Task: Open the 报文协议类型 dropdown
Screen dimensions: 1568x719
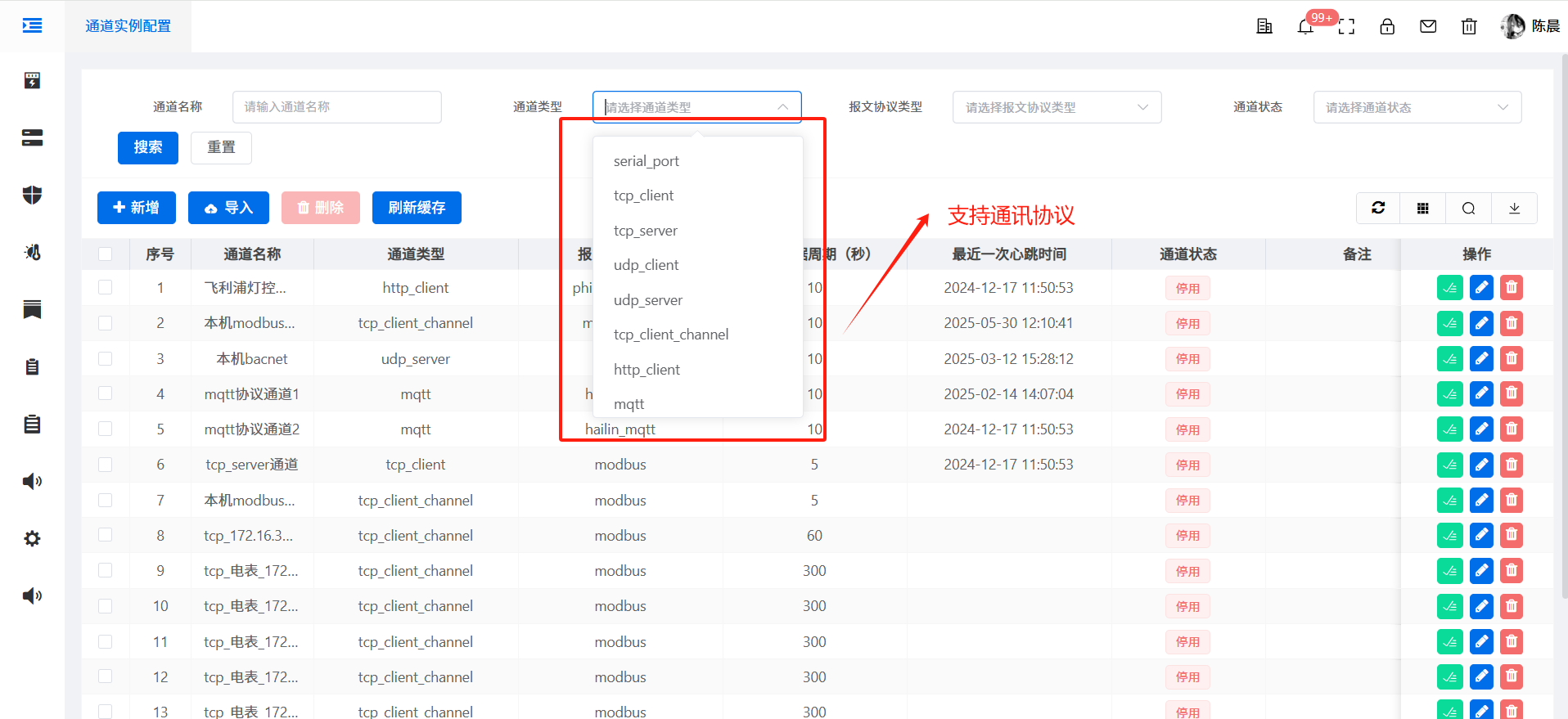Action: [x=1056, y=107]
